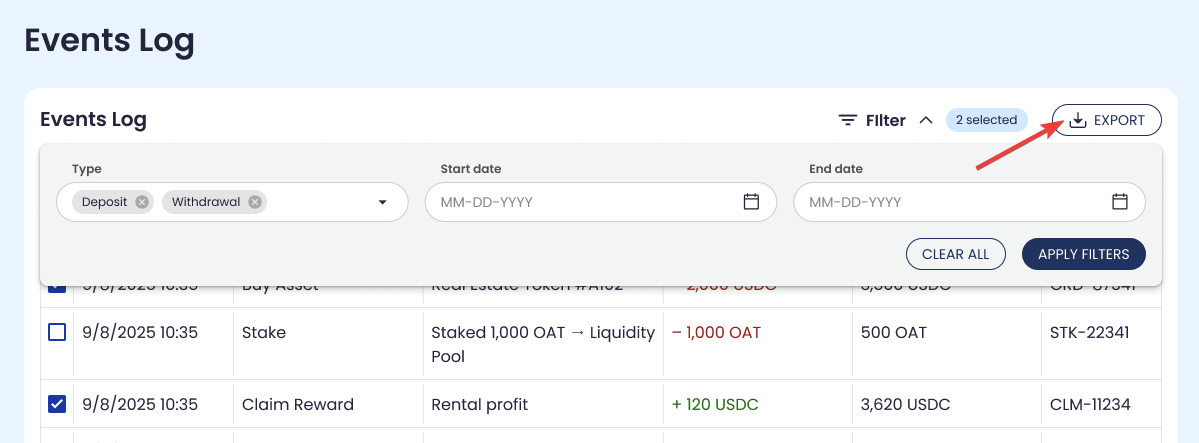Screen dimensions: 1199x443
Task: Open the Start date calendar picker
Action: [751, 202]
